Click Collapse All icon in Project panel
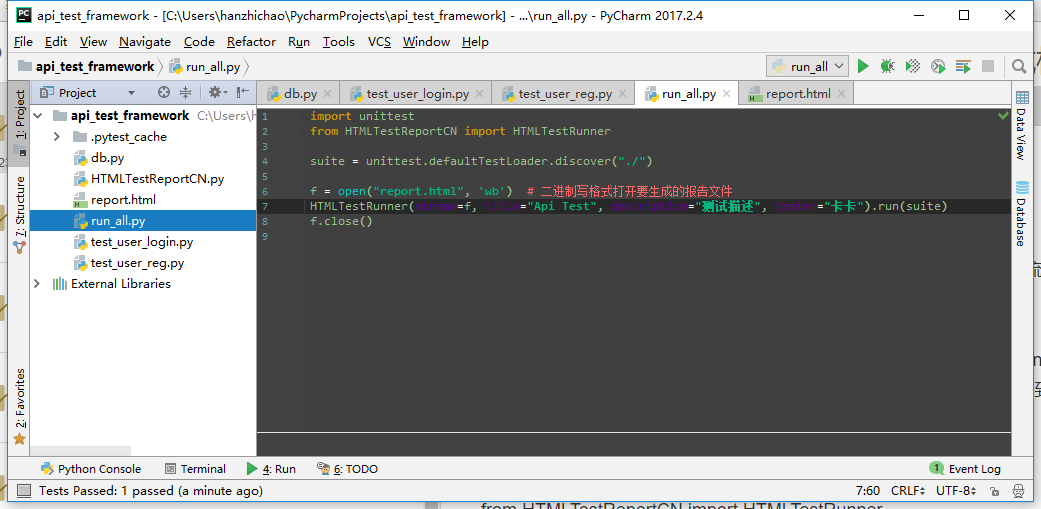This screenshot has height=509, width=1041. (186, 92)
